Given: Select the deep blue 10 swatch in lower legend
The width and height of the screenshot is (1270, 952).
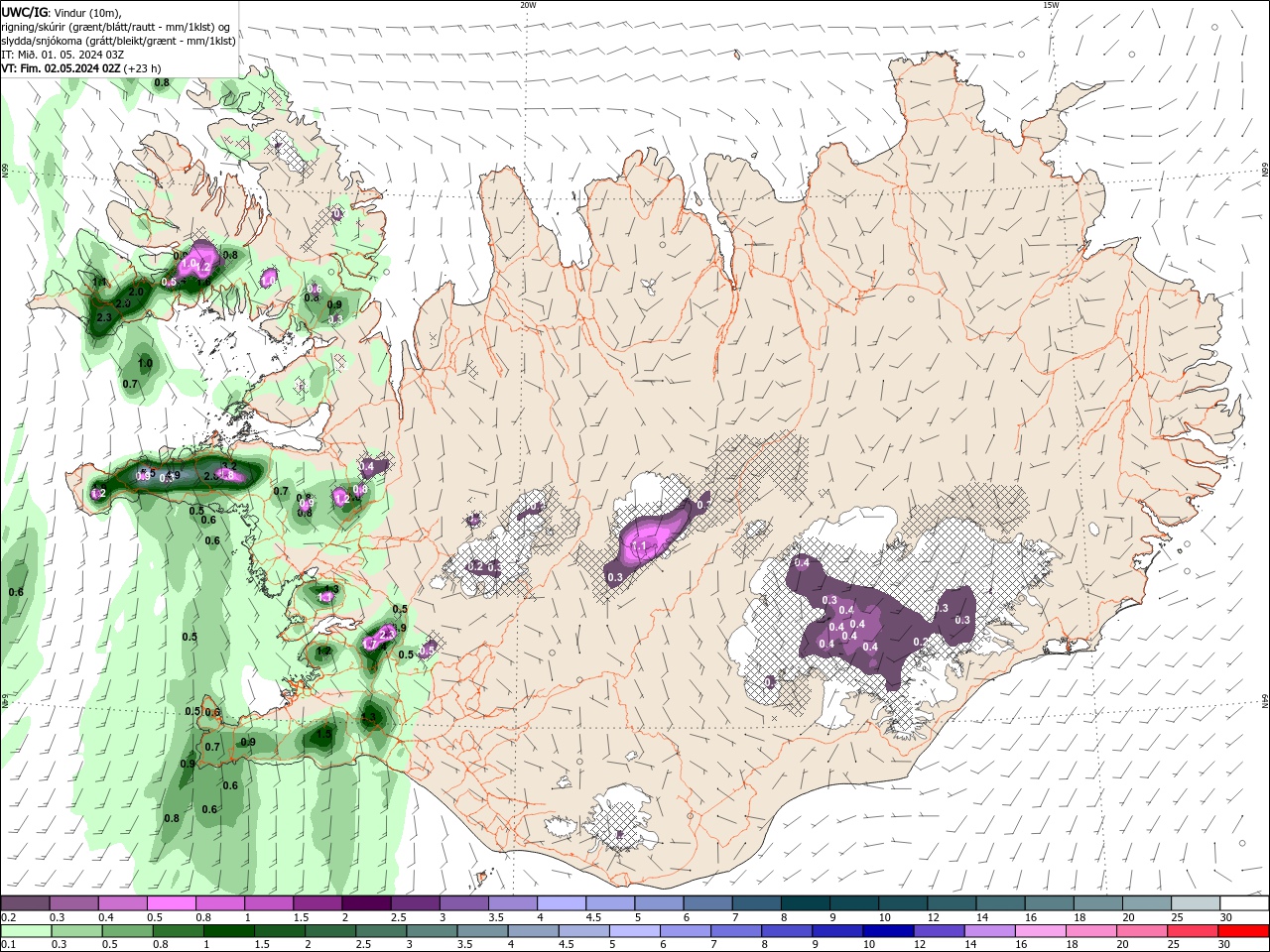Looking at the screenshot, I should pos(887,931).
